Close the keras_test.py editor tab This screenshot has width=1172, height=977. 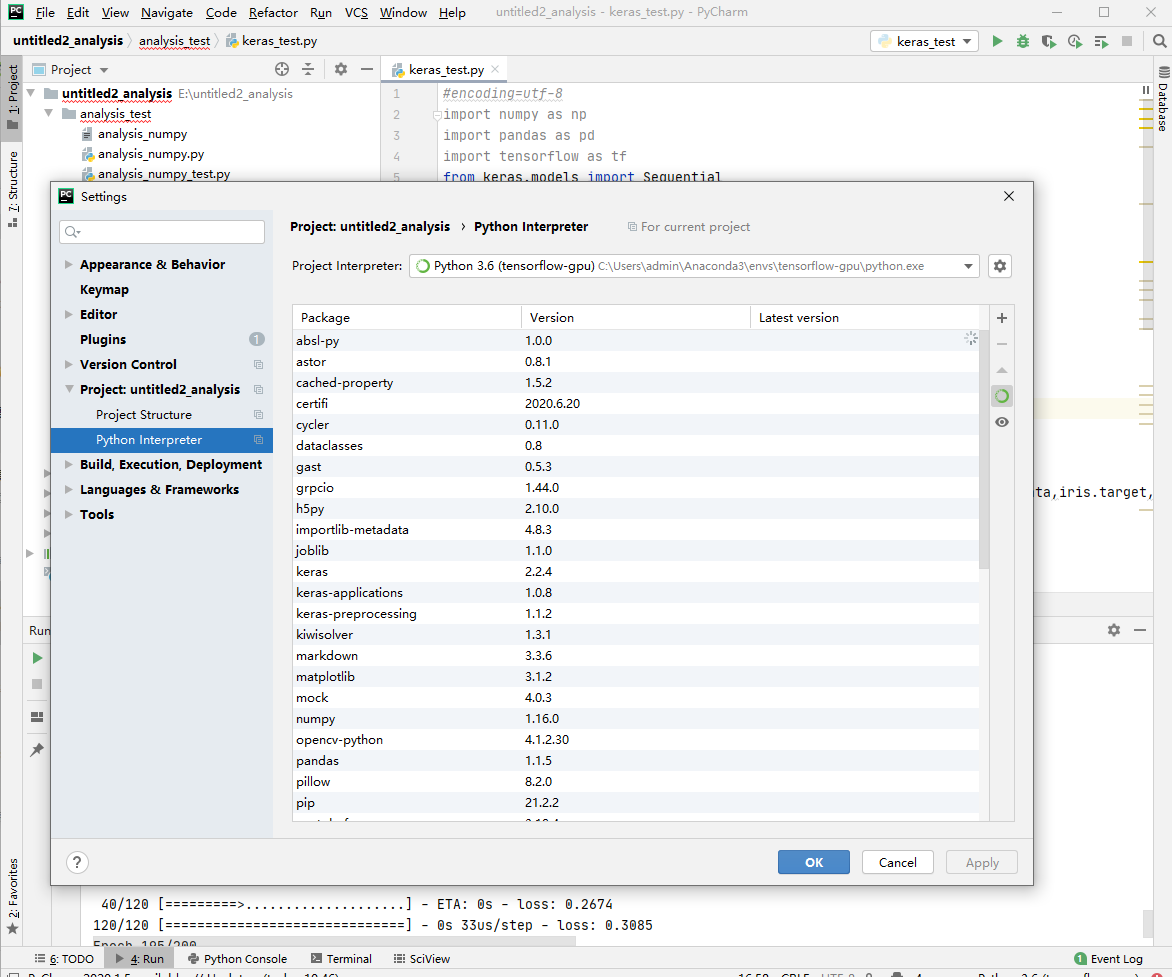click(495, 69)
